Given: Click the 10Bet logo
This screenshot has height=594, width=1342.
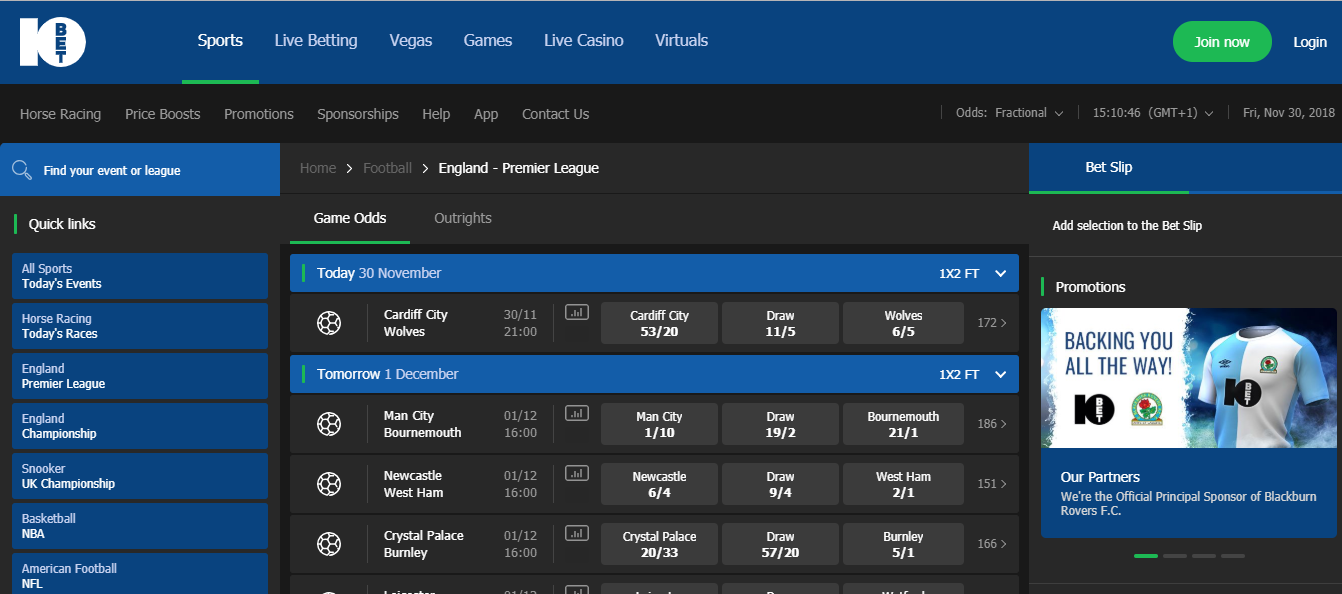Looking at the screenshot, I should 52,42.
